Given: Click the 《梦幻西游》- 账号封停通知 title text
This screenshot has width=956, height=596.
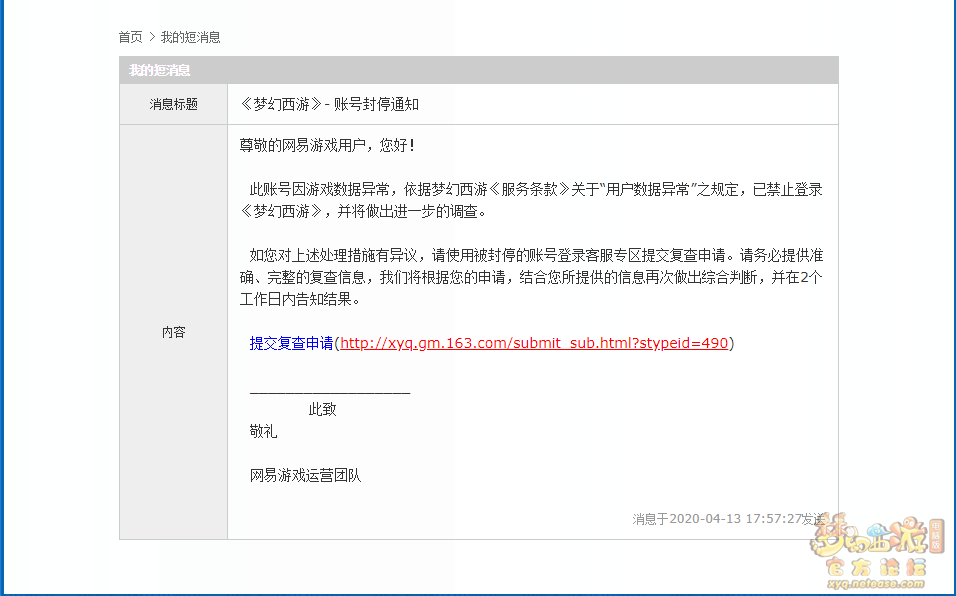Looking at the screenshot, I should point(329,104).
